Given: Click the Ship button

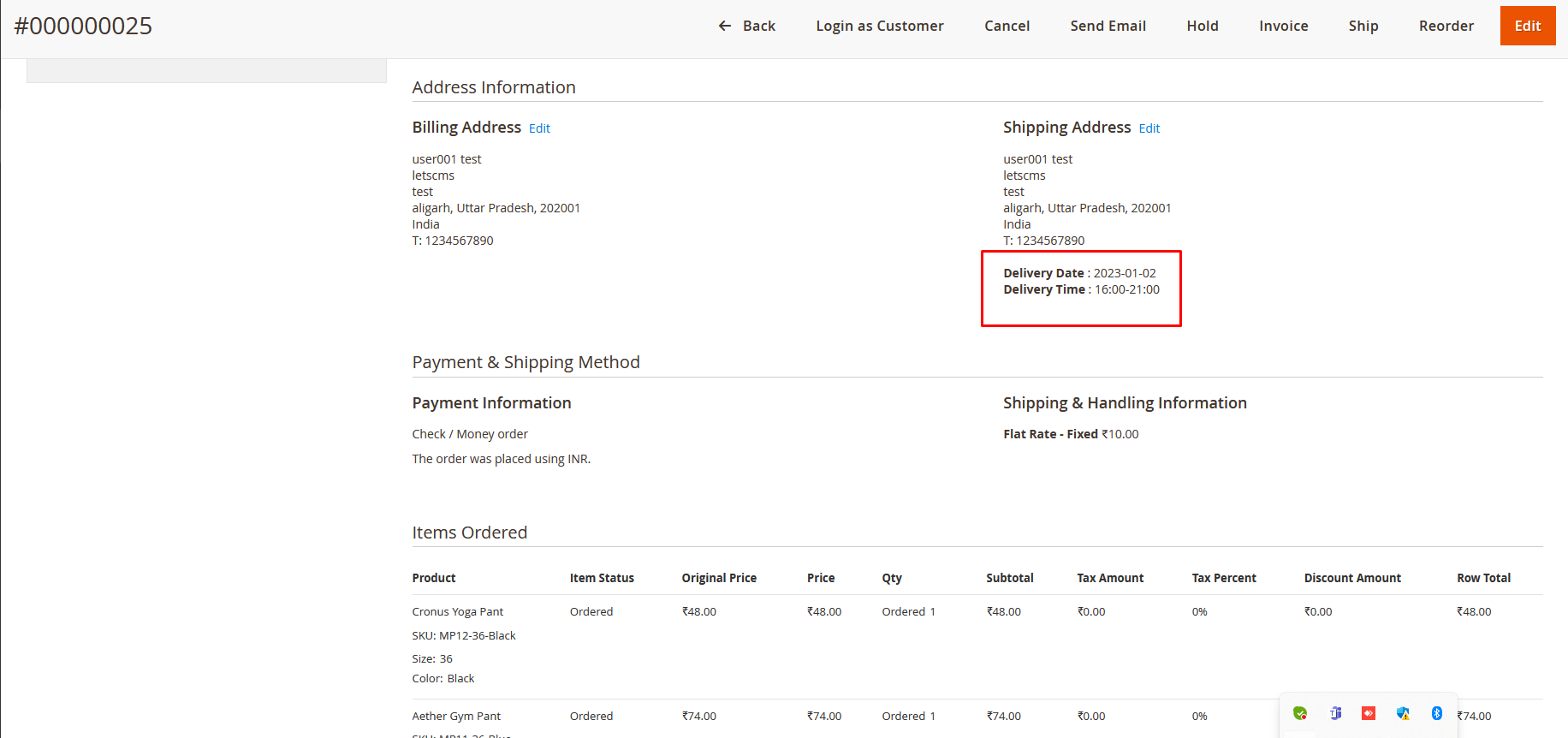Looking at the screenshot, I should tap(1363, 26).
